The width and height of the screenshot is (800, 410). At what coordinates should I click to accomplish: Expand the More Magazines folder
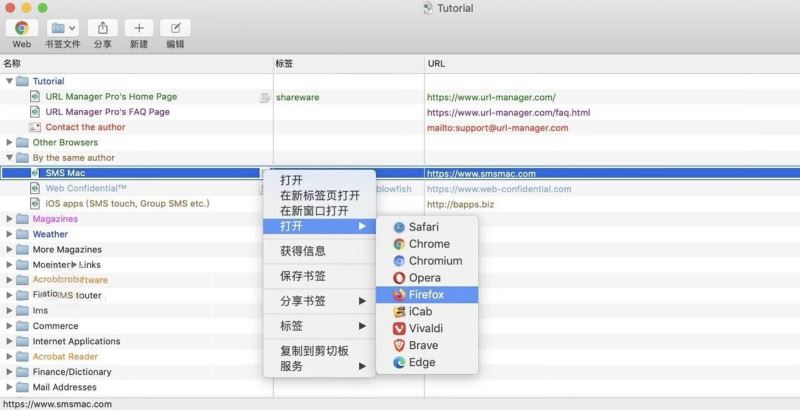click(9, 249)
